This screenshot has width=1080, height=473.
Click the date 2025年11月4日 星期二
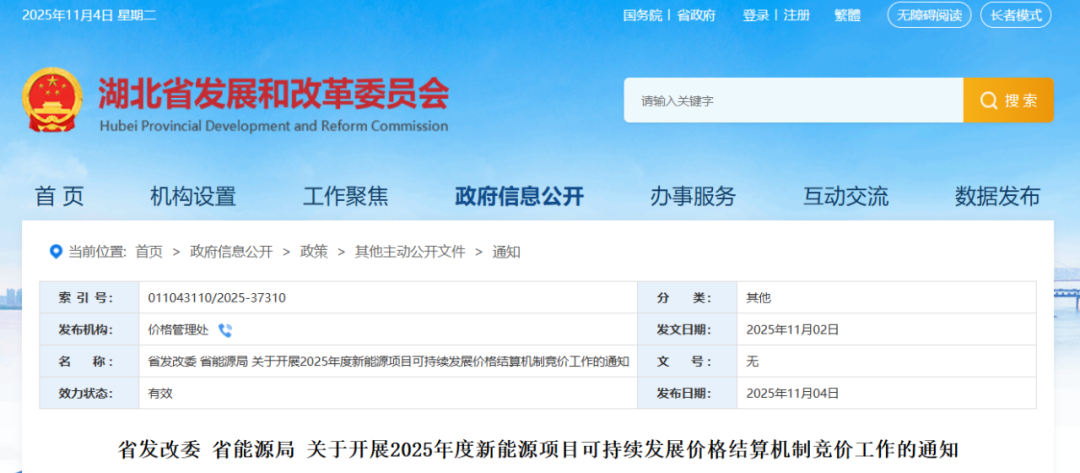point(90,15)
